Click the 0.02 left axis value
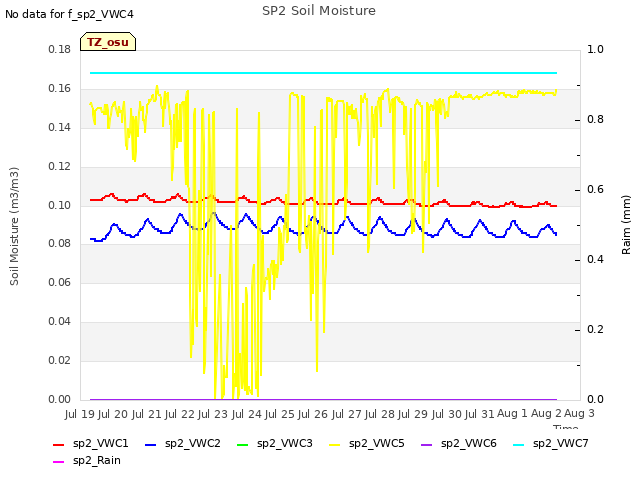This screenshot has width=640, height=480. tap(60, 360)
